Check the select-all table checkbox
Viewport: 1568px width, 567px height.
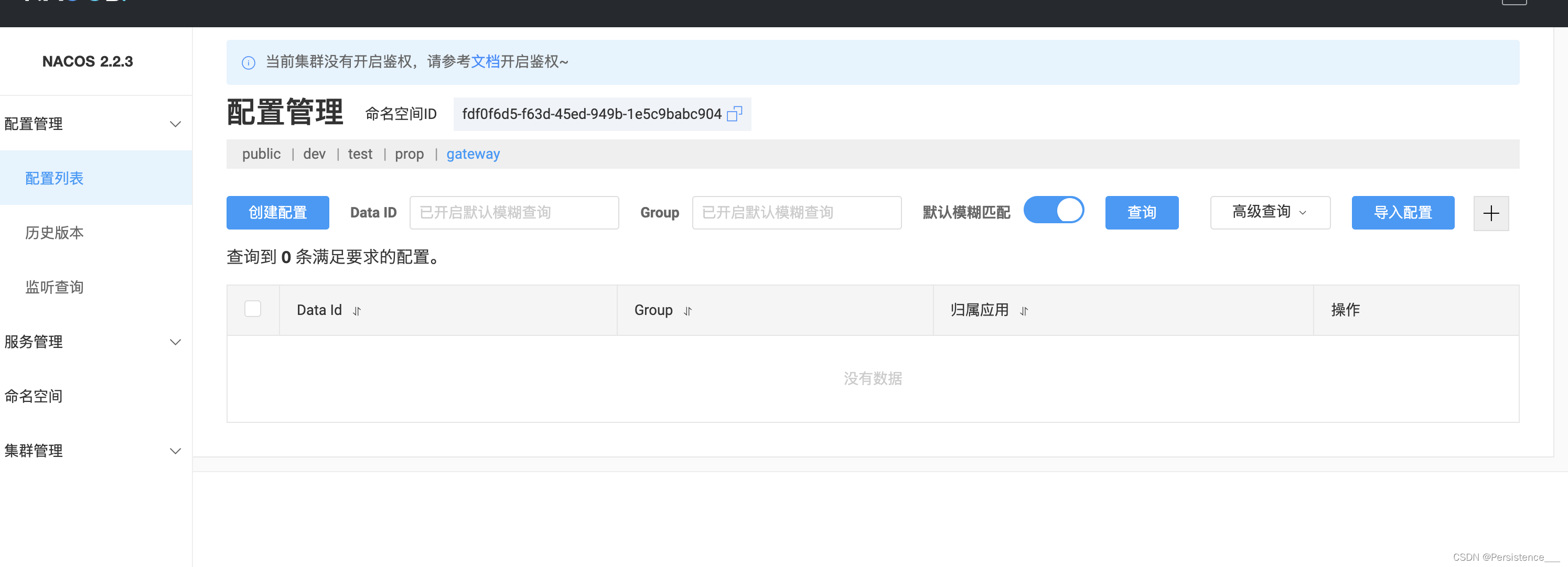tap(253, 309)
